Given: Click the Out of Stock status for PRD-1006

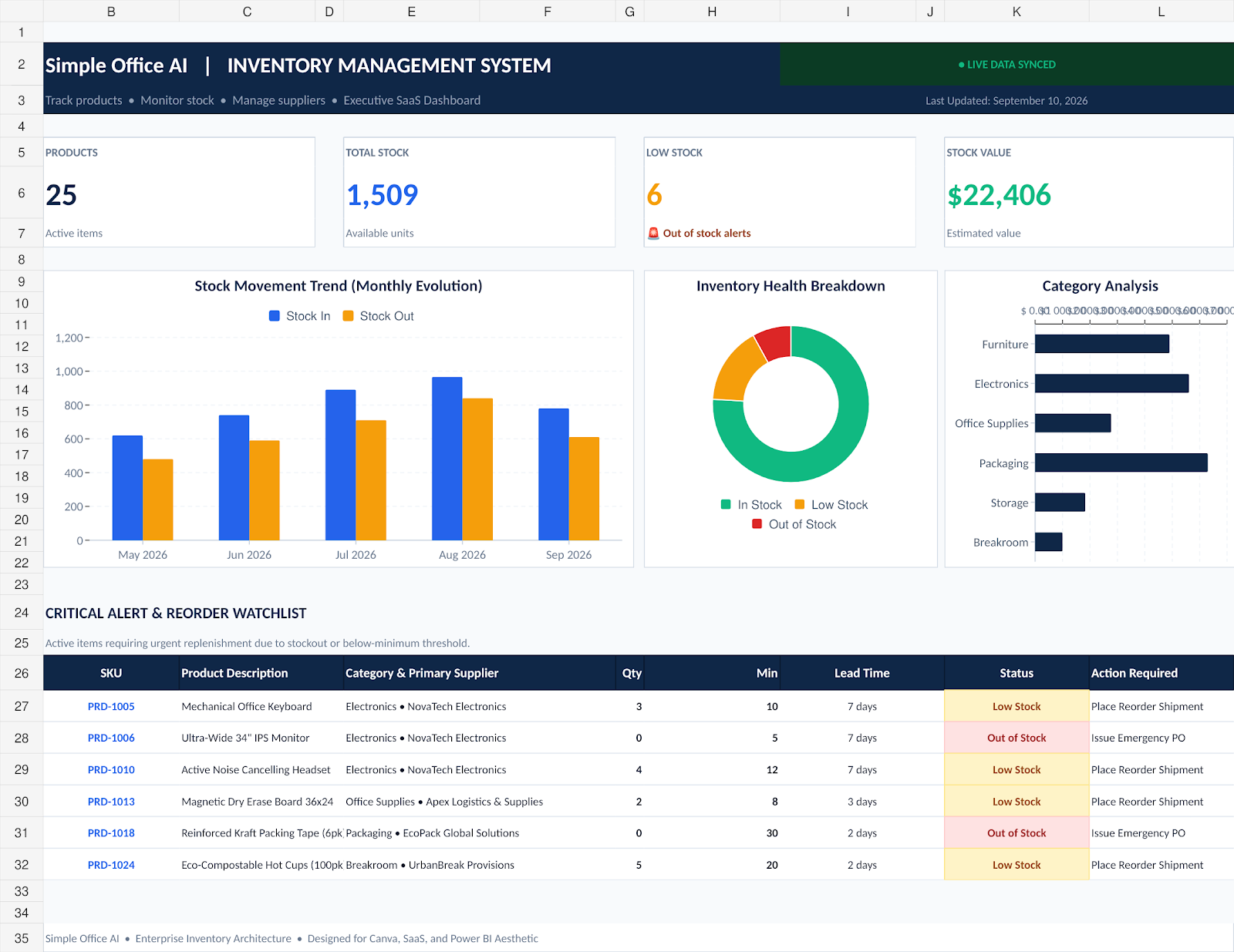Looking at the screenshot, I should pos(1017,738).
